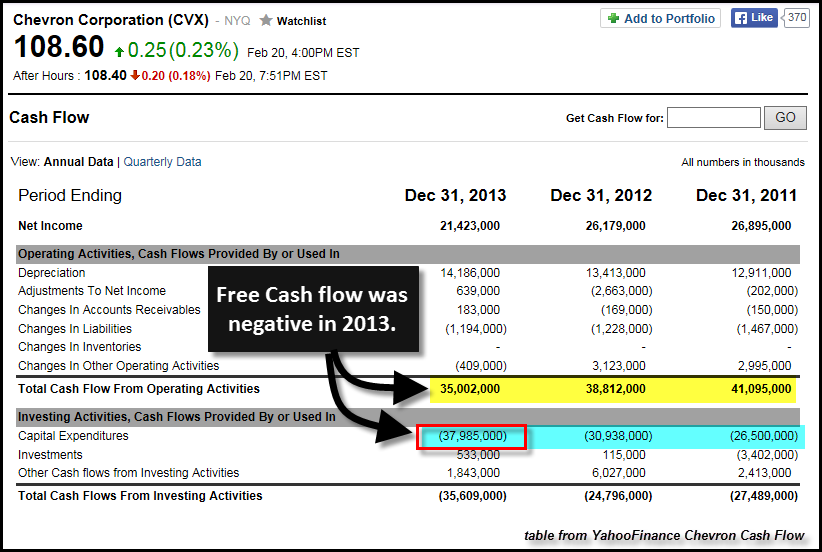The height and width of the screenshot is (552, 822).
Task: Click capital expenditures value (26,500,000)
Action: pos(764,436)
